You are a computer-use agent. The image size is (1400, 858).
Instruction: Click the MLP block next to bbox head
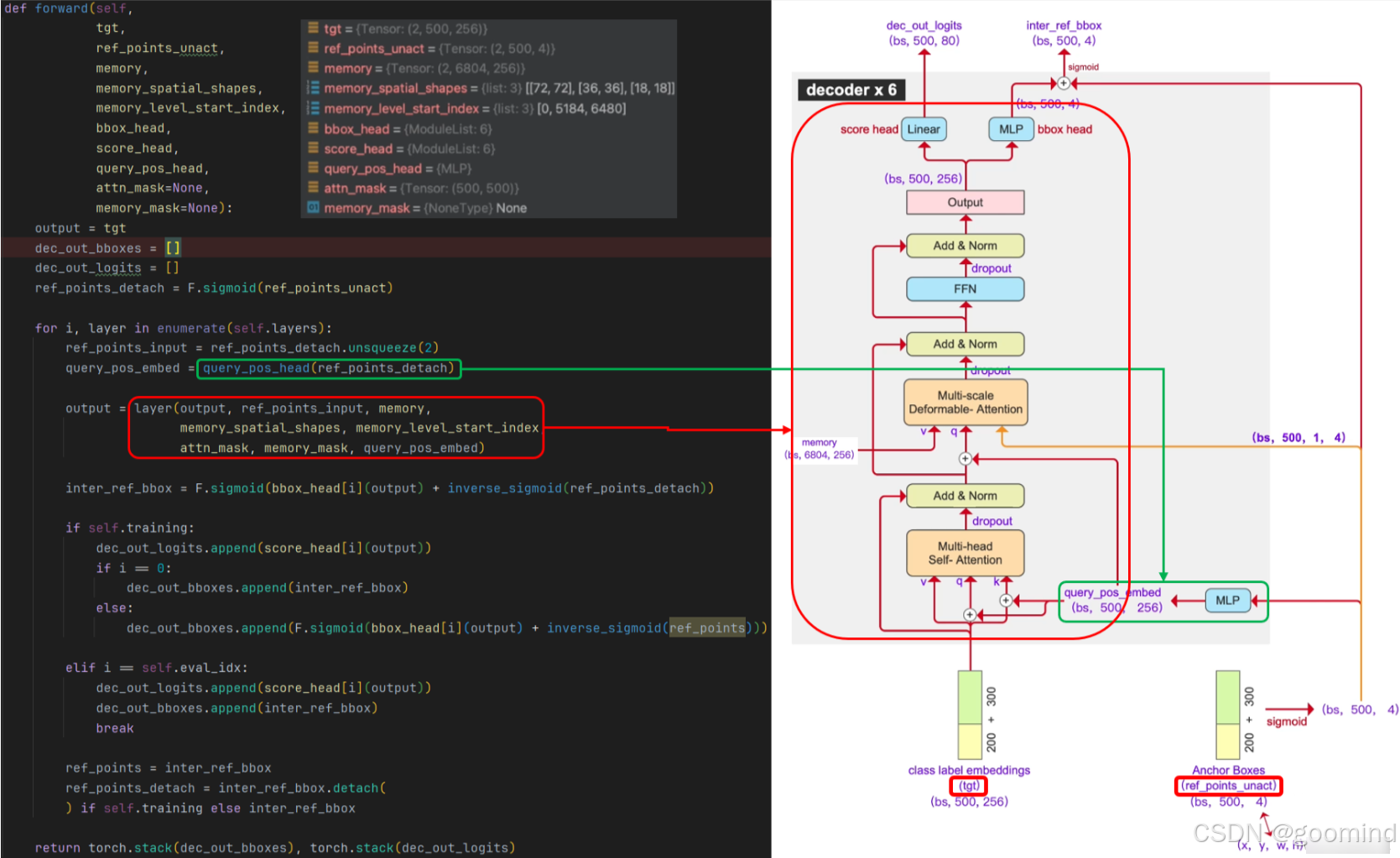tap(1011, 129)
